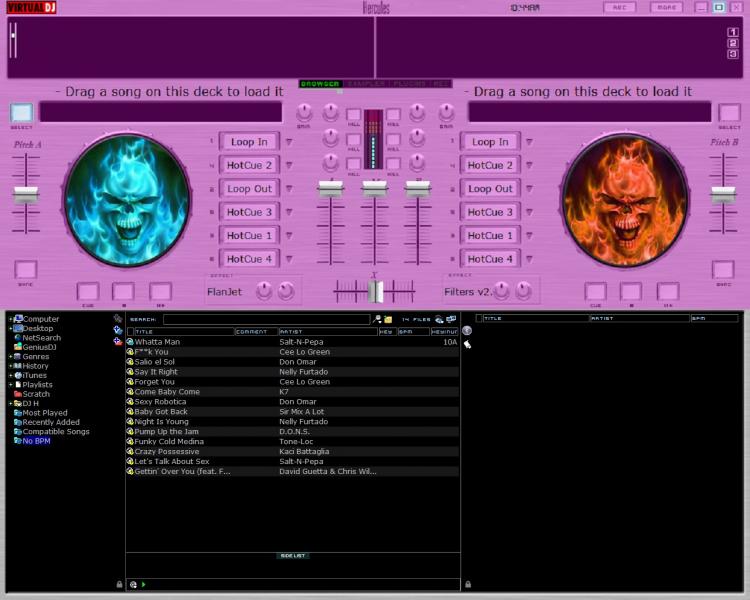The height and width of the screenshot is (600, 750).
Task: Click the blue add-folder icon beside Desktop
Action: pyautogui.click(x=118, y=330)
